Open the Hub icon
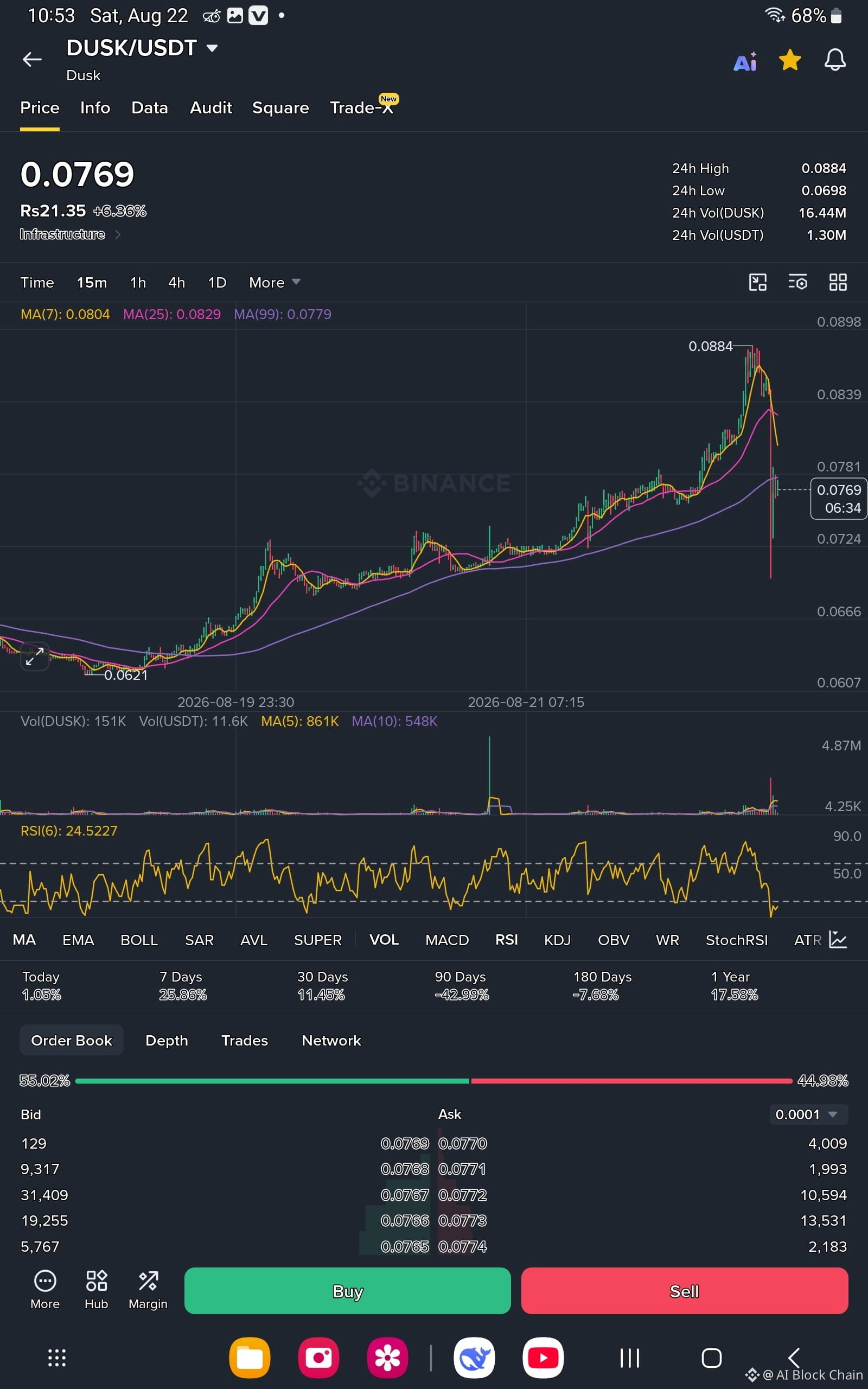 click(97, 1290)
